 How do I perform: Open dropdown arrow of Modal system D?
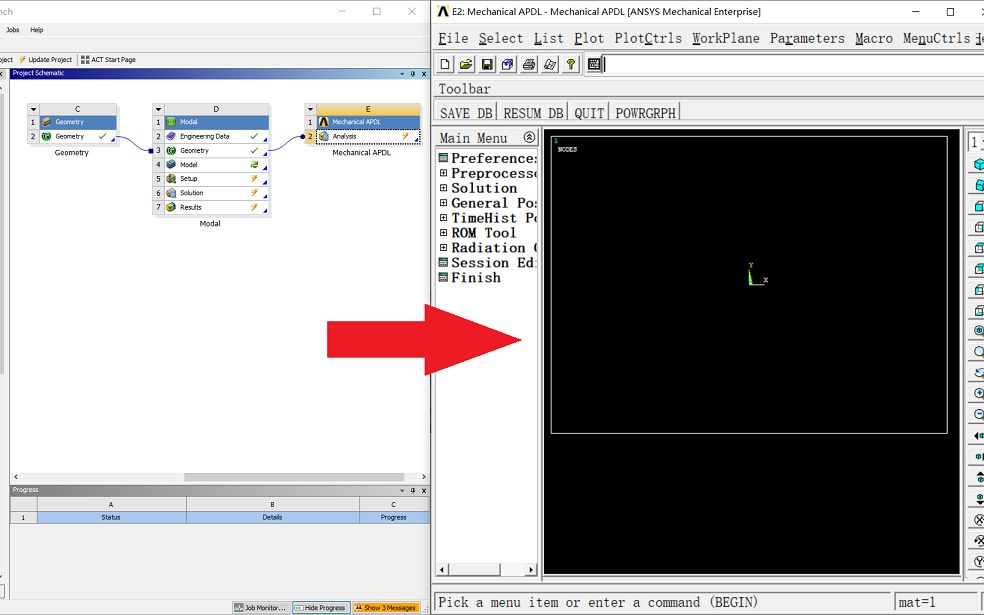[159, 109]
